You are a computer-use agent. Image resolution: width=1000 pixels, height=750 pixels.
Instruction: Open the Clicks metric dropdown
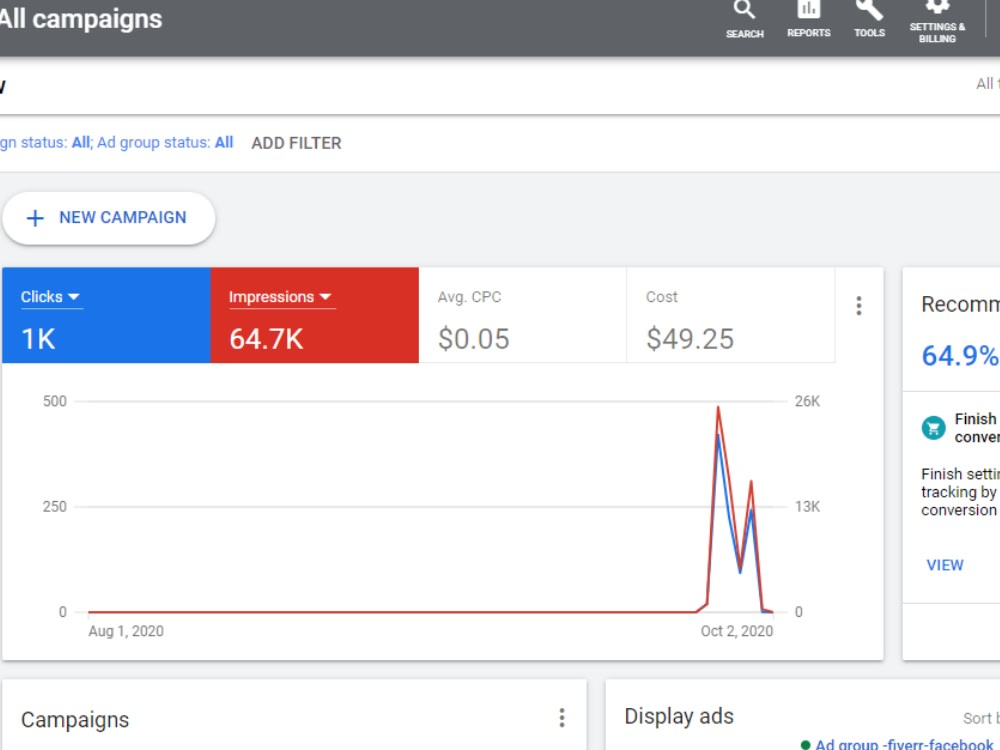click(x=50, y=297)
